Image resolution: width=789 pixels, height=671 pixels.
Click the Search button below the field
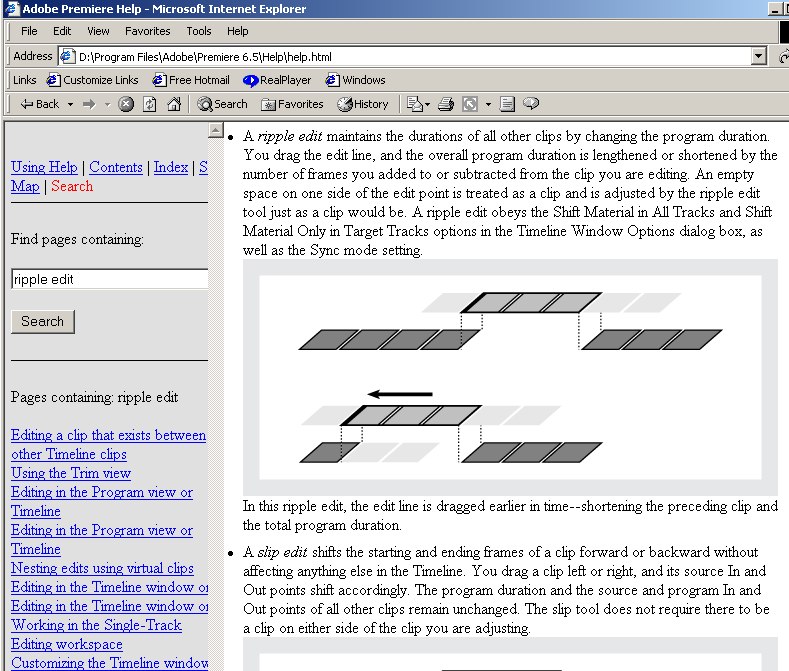click(x=43, y=321)
